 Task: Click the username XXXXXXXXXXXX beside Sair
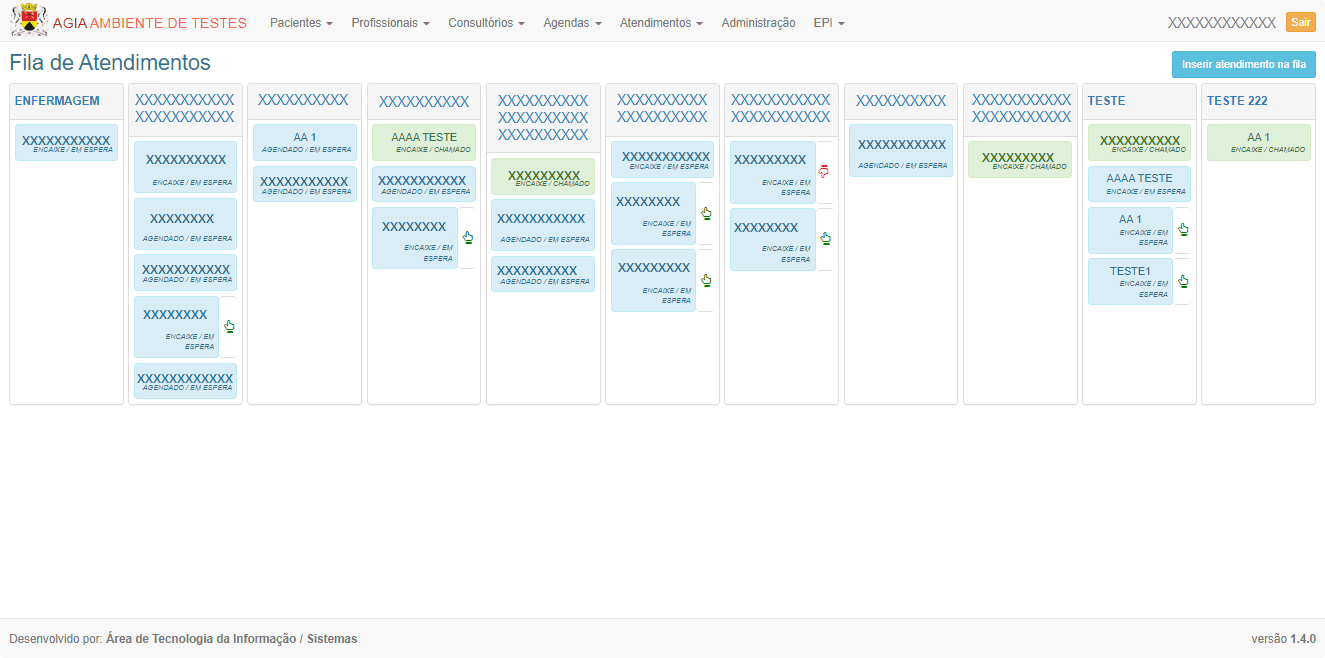click(x=1222, y=23)
